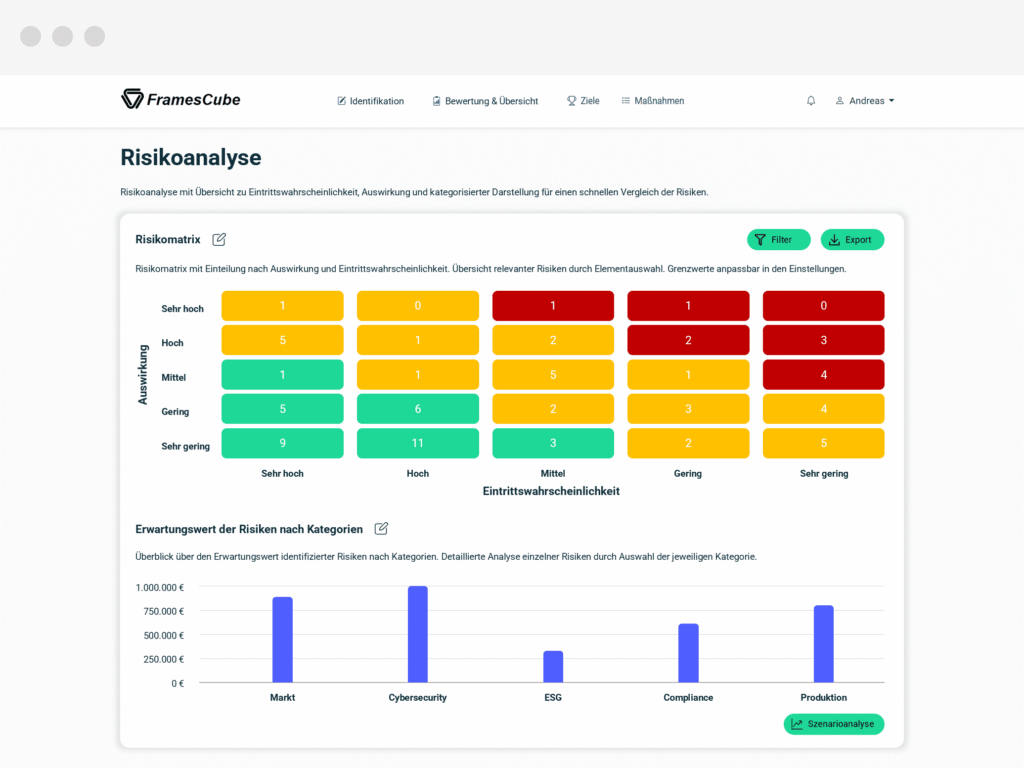Click the Filter button
1024x768 pixels.
click(x=778, y=240)
